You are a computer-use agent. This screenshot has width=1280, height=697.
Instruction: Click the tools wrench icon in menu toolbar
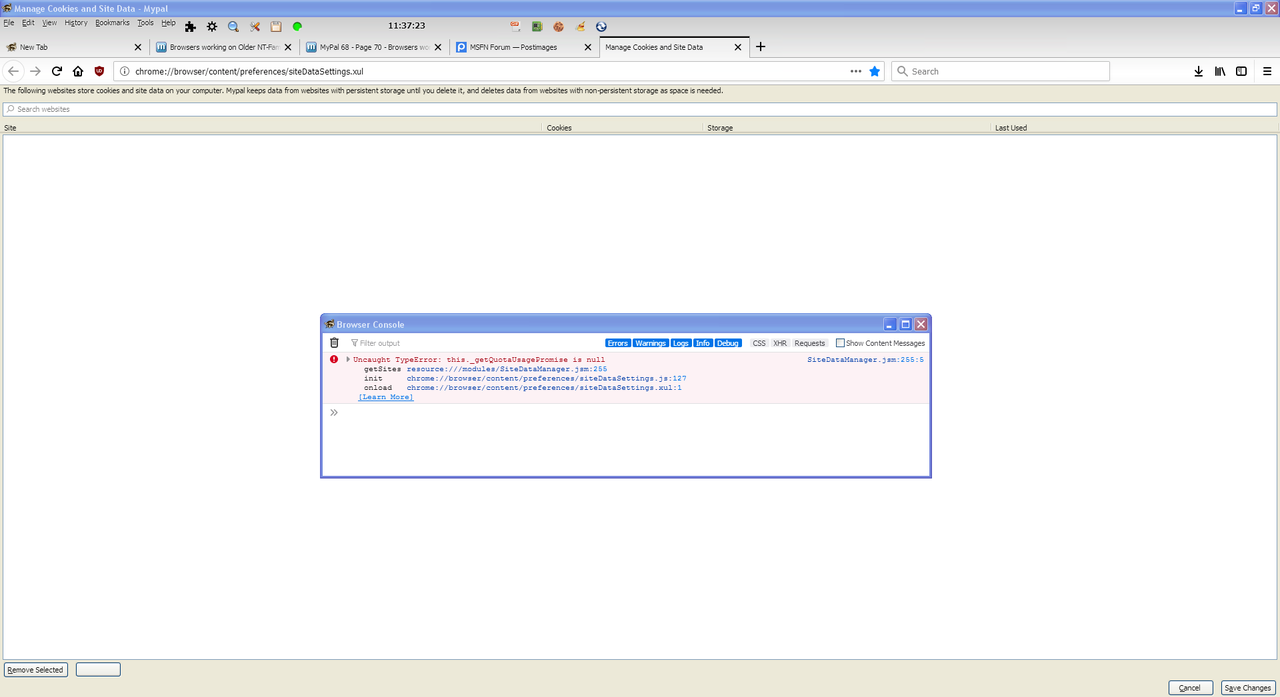click(255, 26)
